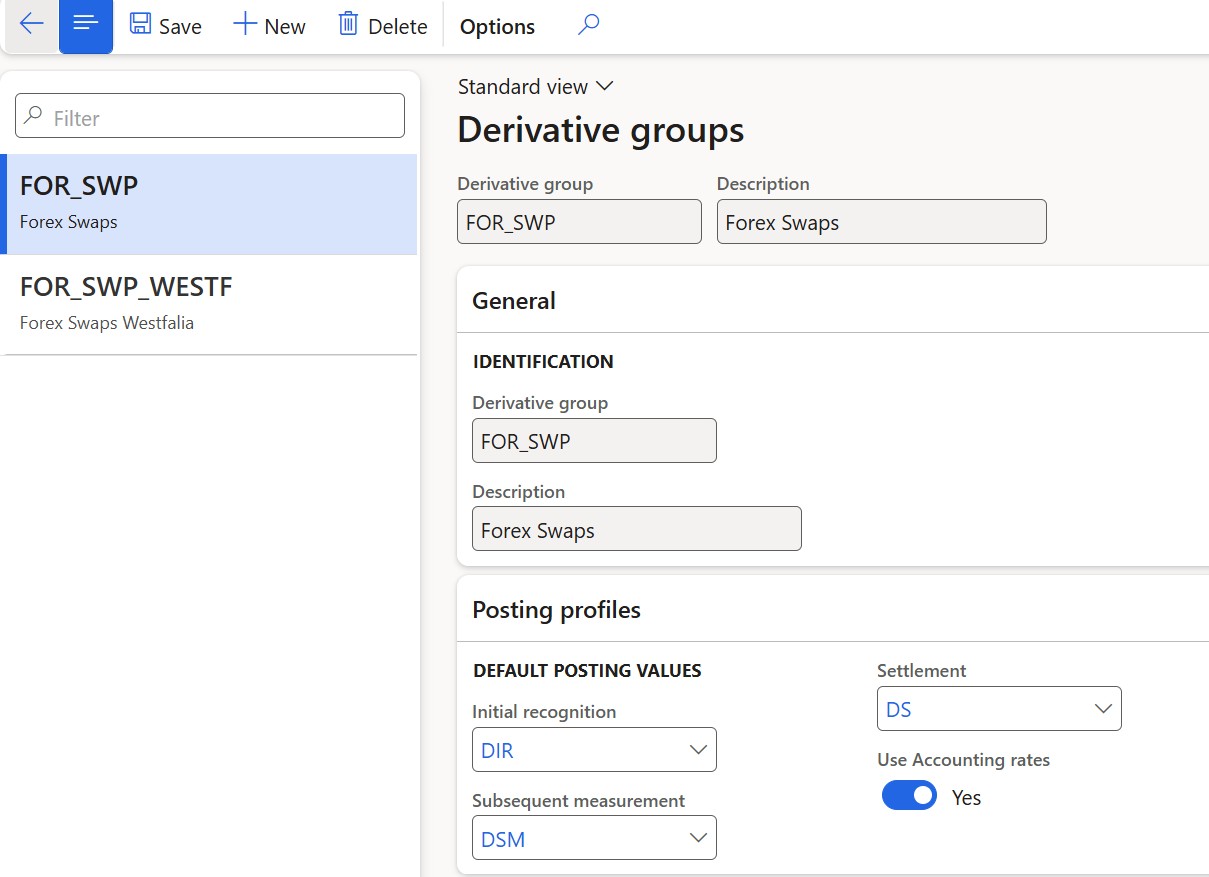Click the New plus icon
1209x877 pixels.
click(x=245, y=24)
